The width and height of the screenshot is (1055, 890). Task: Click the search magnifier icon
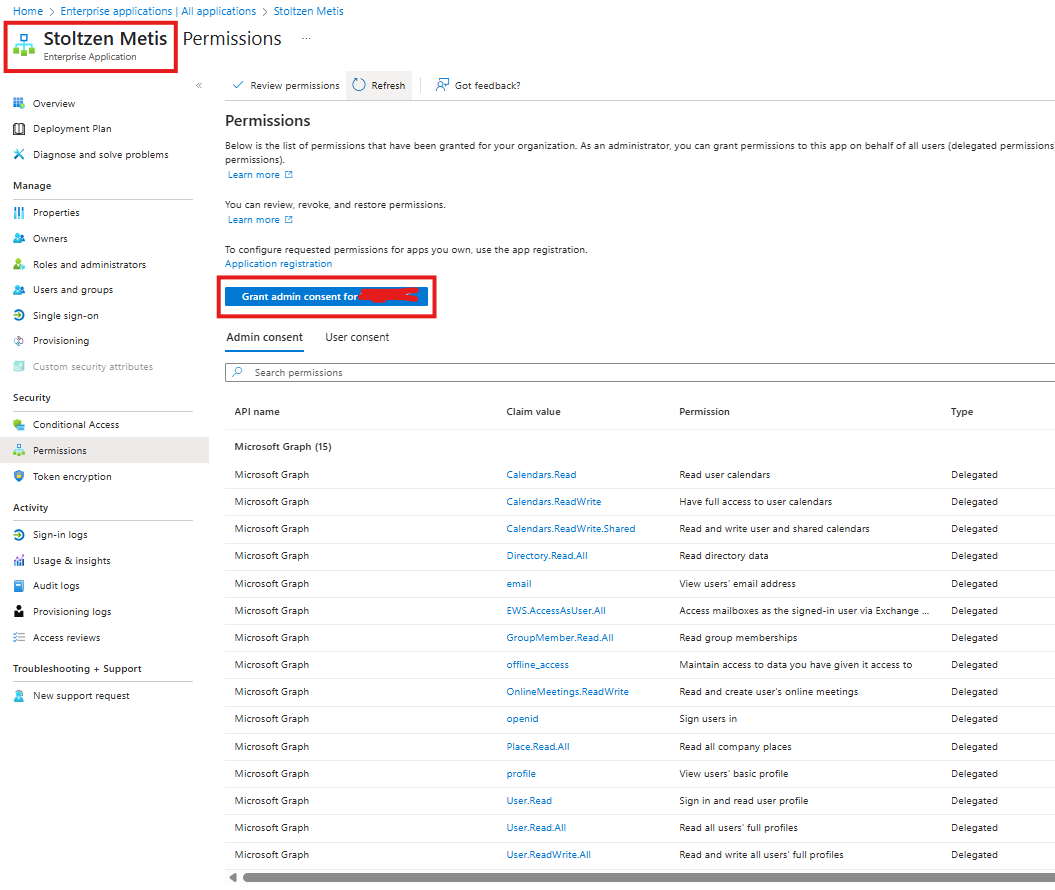(238, 372)
